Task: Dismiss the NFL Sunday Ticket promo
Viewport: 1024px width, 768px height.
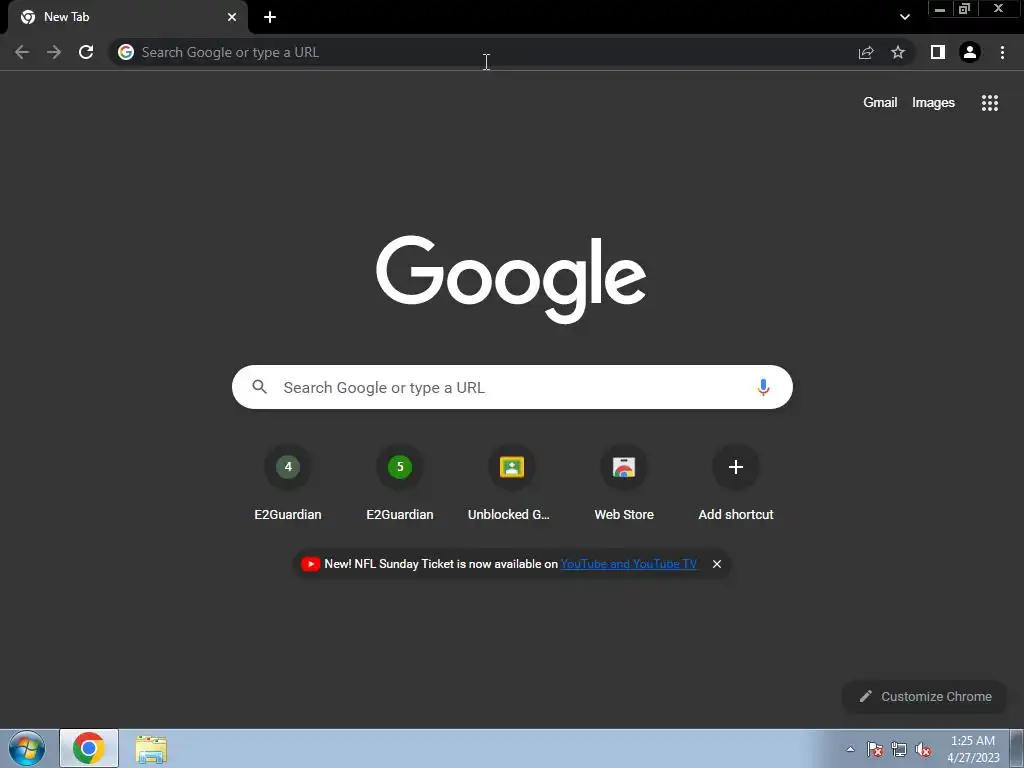Action: [x=717, y=564]
